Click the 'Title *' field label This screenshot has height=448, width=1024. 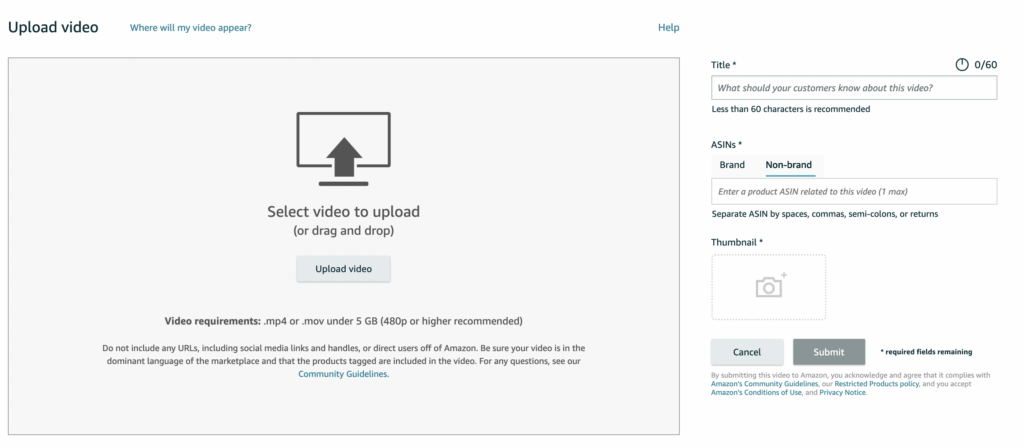click(x=724, y=65)
